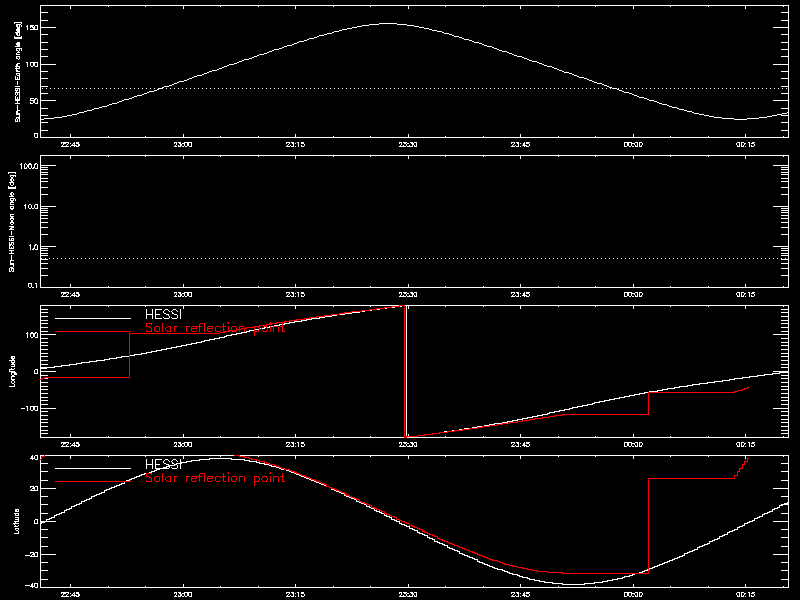Click the 150 tick label on Earth angle plot
800x600 pixels.
[32, 28]
